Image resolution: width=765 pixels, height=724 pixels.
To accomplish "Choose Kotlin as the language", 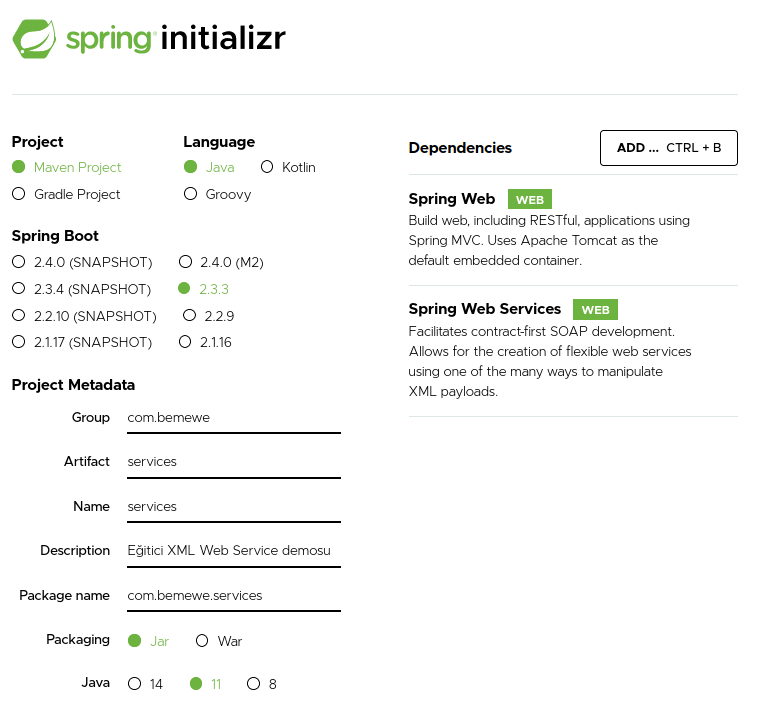I will pos(267,167).
